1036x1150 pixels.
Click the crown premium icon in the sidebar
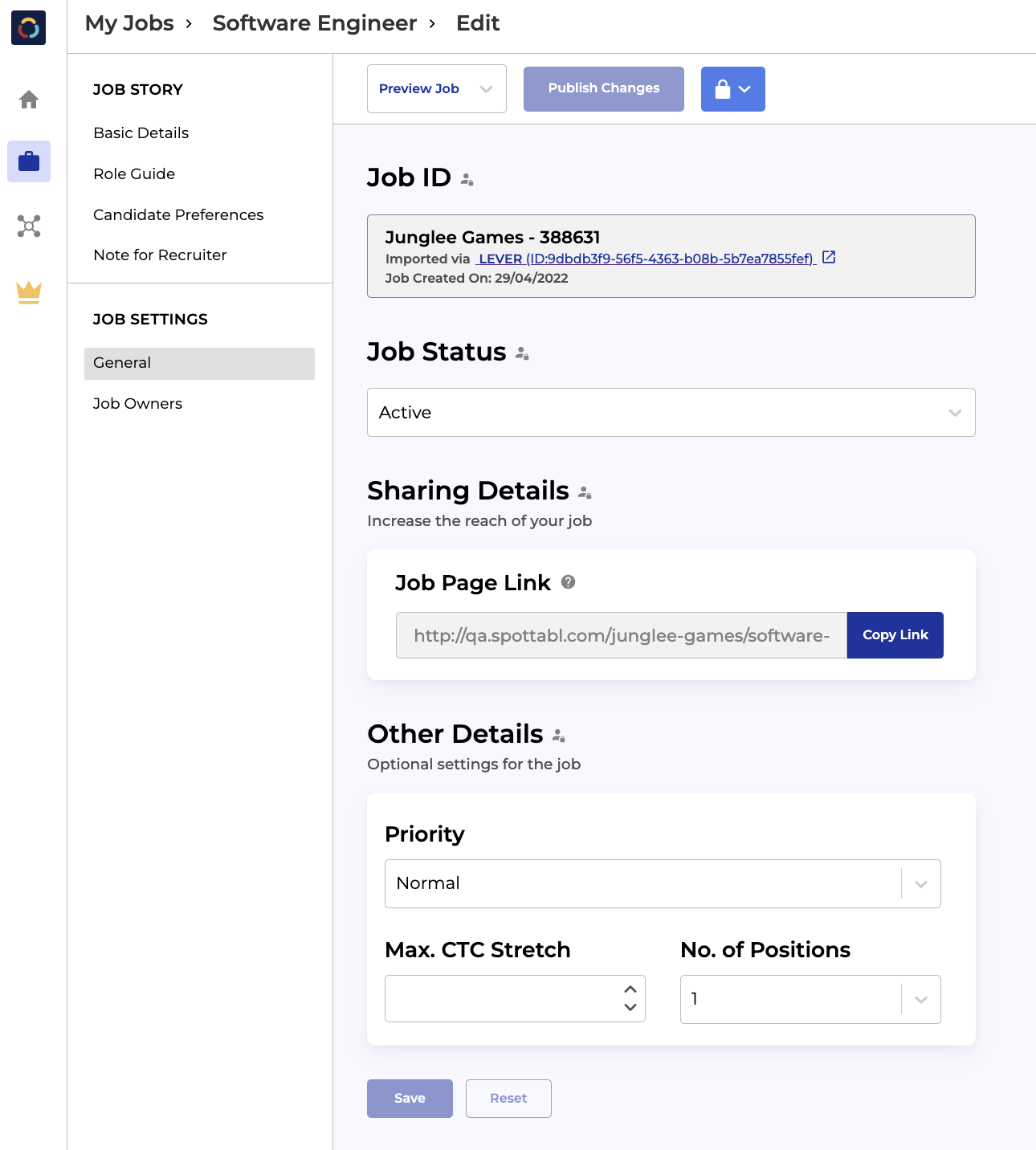pos(28,292)
